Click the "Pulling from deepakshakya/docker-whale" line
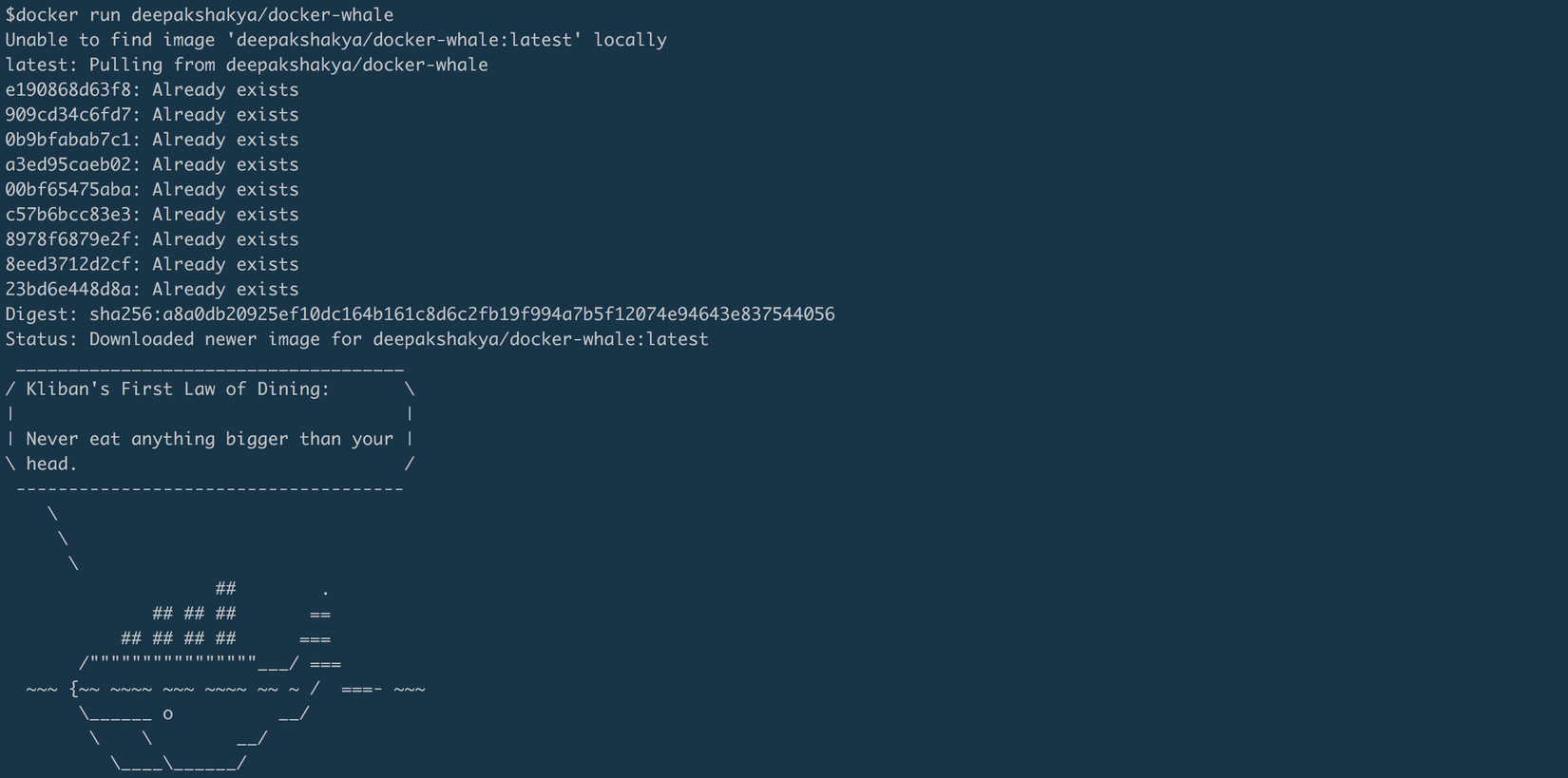Screen dimensions: 1568x778 pyautogui.click(x=246, y=65)
